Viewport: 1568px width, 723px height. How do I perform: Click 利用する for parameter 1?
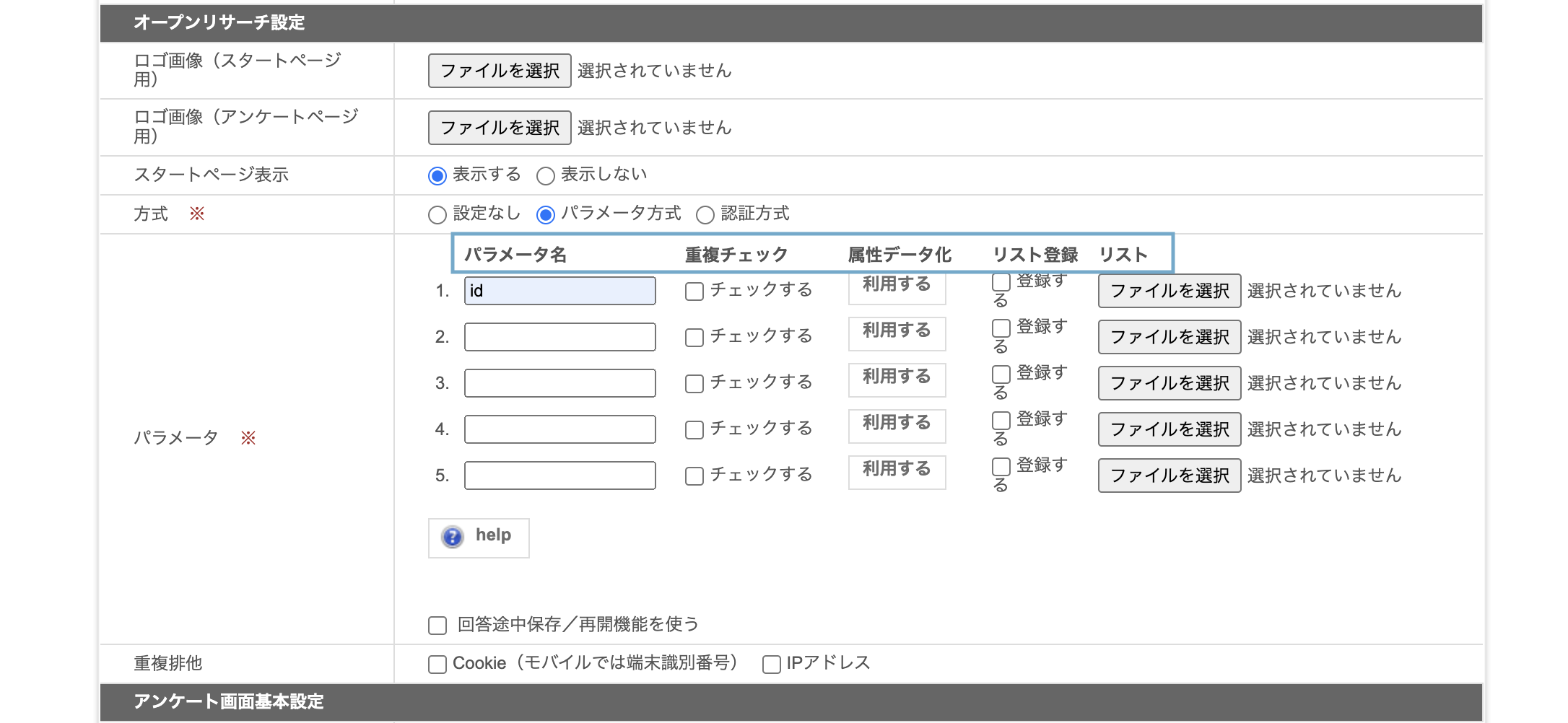897,286
